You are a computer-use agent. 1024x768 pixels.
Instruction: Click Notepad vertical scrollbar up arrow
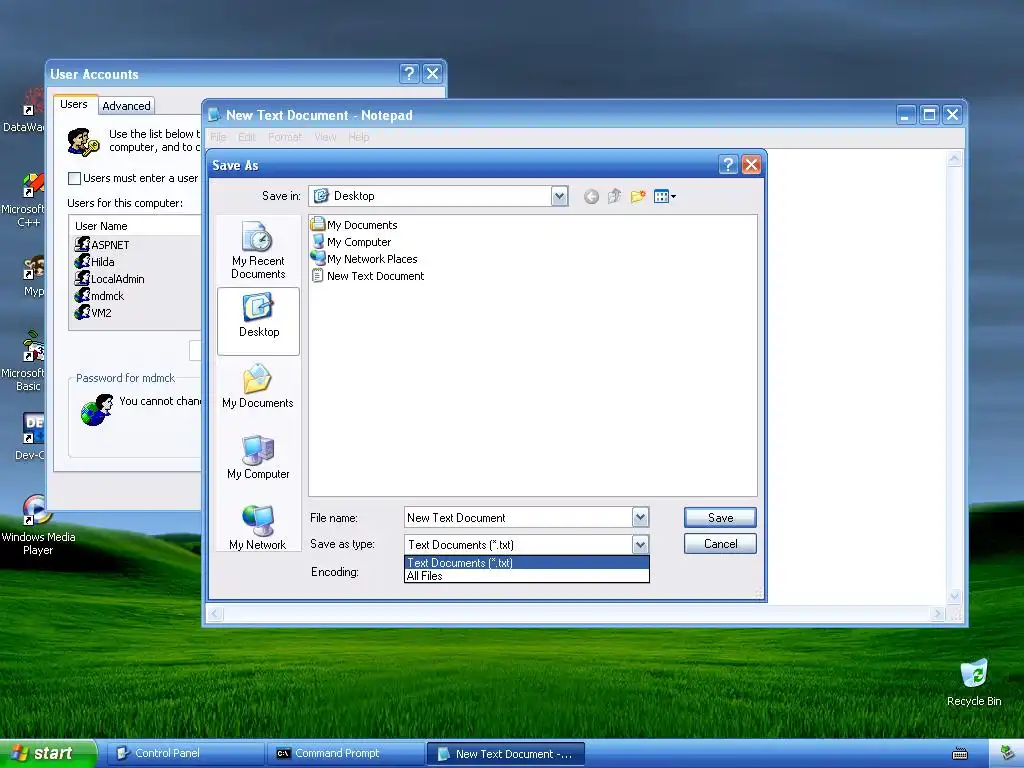click(955, 159)
